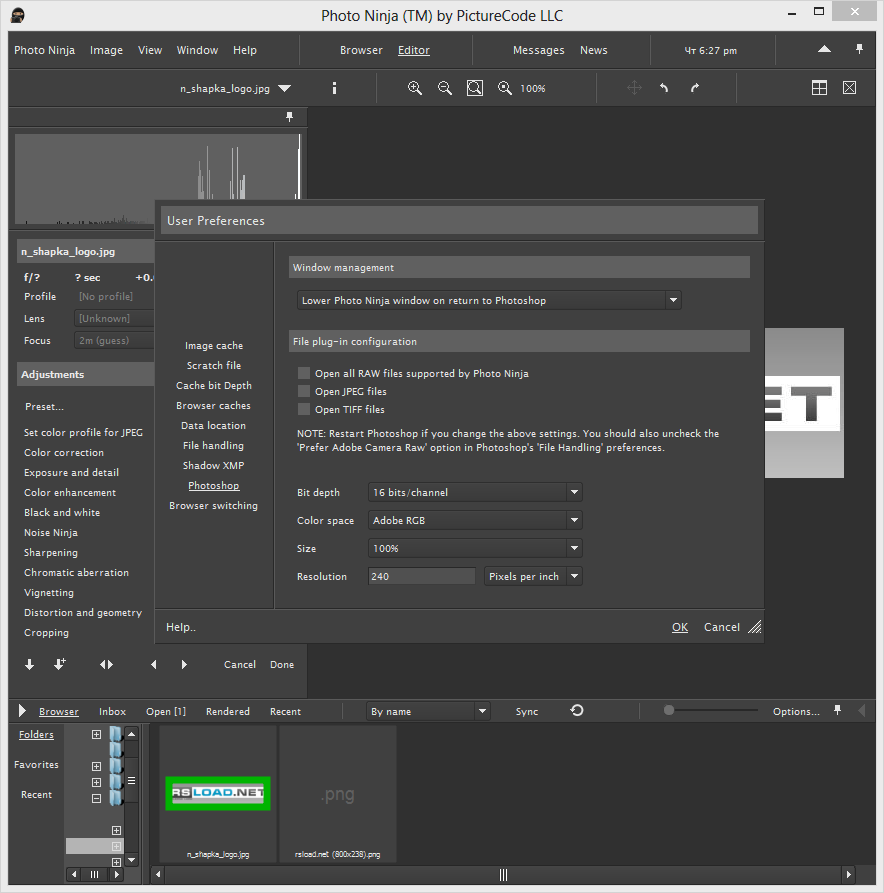Click the before/after compare arrows icon
The width and height of the screenshot is (884, 893).
107,665
